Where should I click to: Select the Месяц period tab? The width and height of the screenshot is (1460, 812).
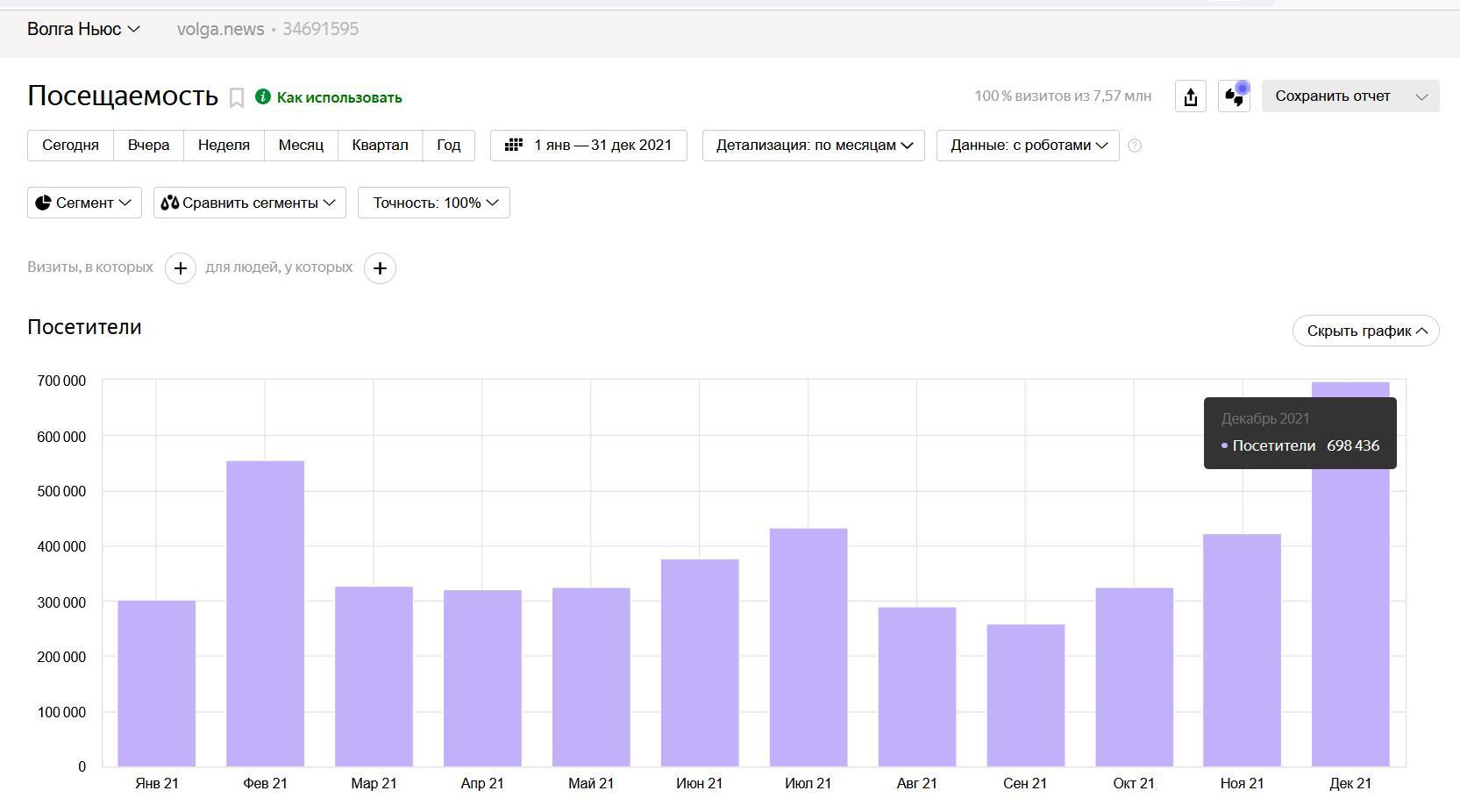[x=301, y=146]
